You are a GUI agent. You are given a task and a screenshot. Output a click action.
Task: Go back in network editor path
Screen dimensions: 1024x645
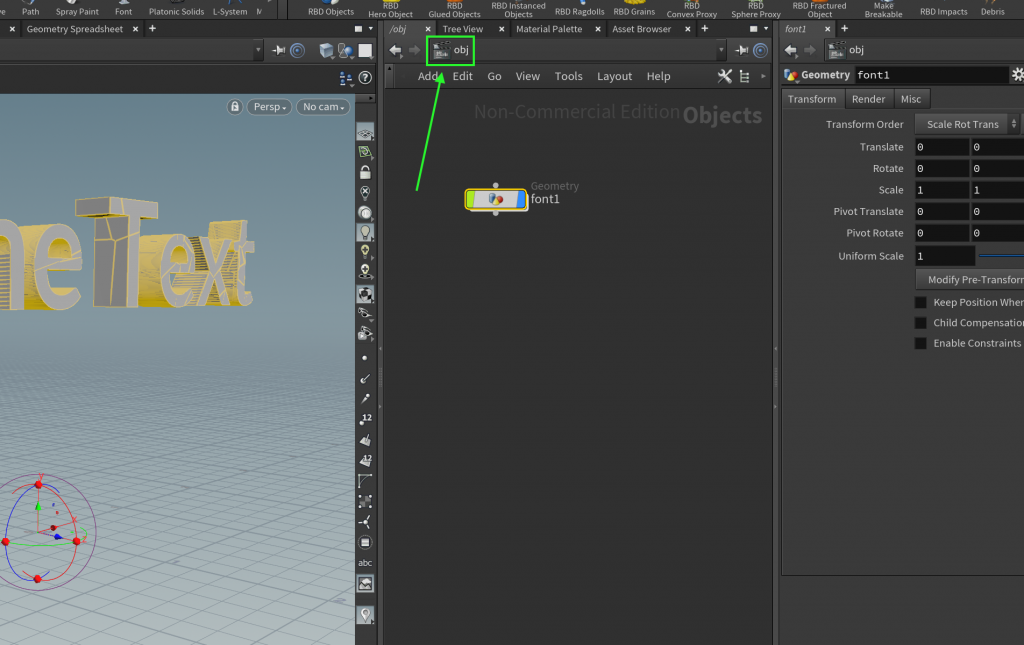pyautogui.click(x=395, y=50)
